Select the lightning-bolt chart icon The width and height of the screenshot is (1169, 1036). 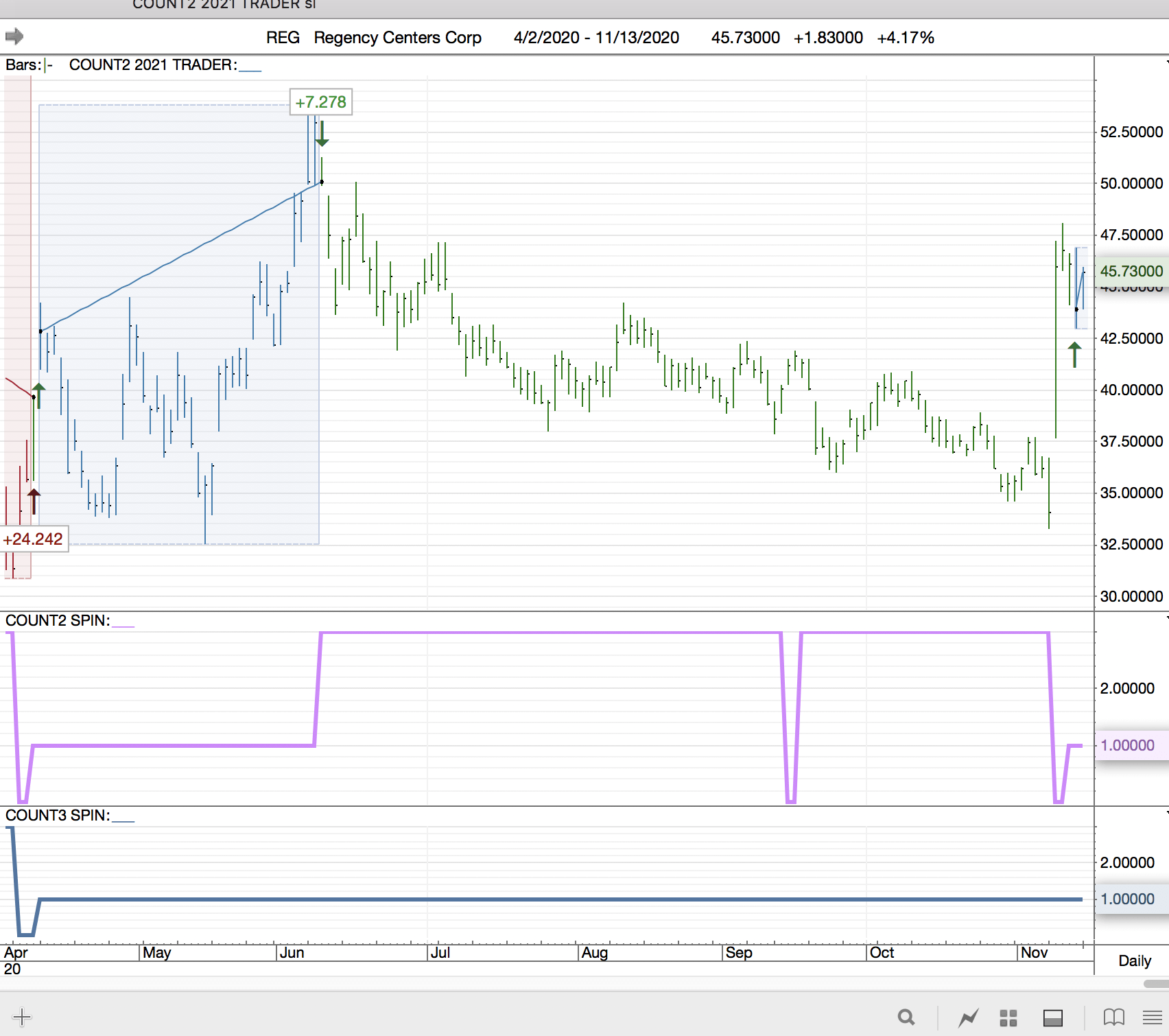point(968,1017)
